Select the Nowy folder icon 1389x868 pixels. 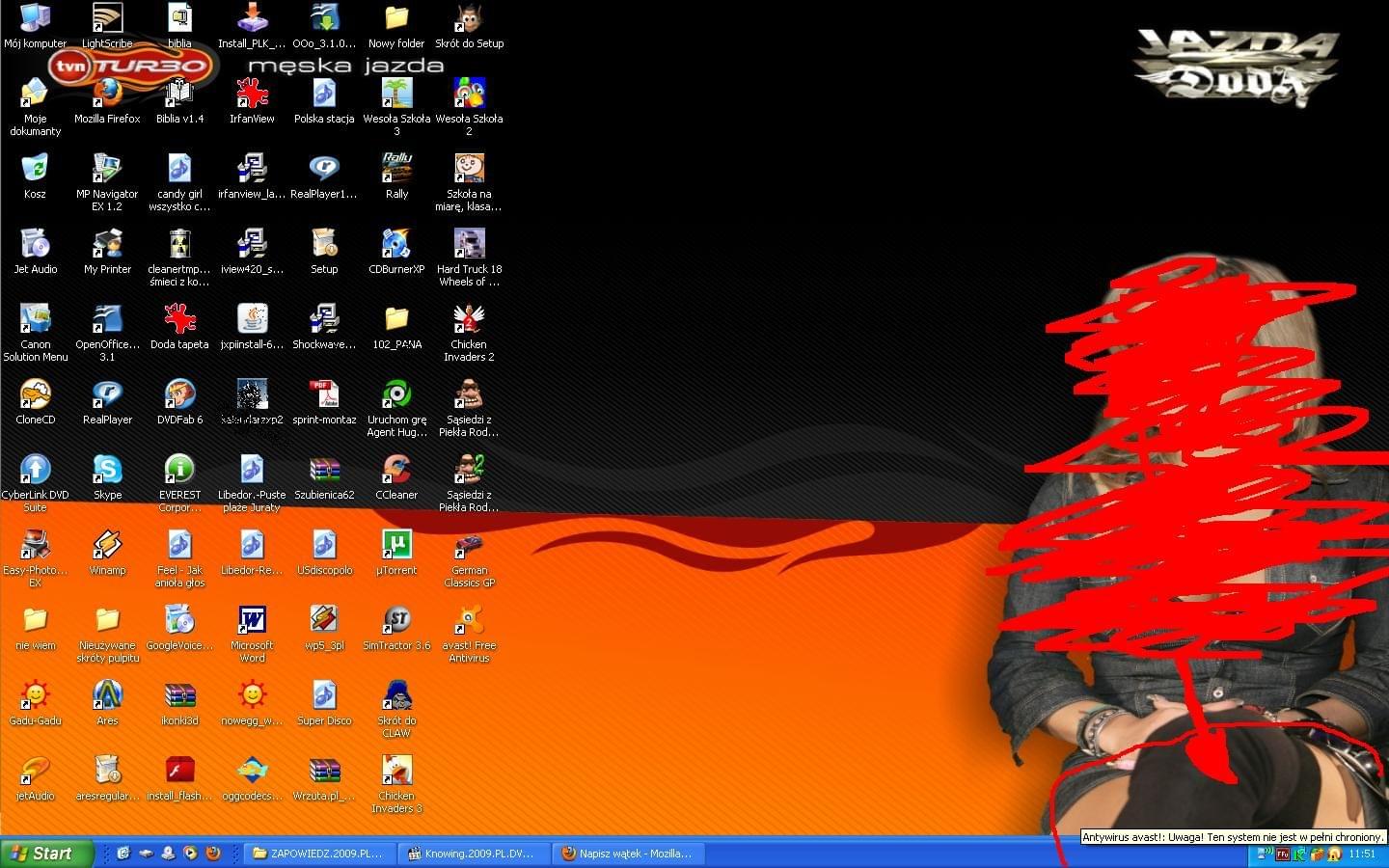point(396,18)
